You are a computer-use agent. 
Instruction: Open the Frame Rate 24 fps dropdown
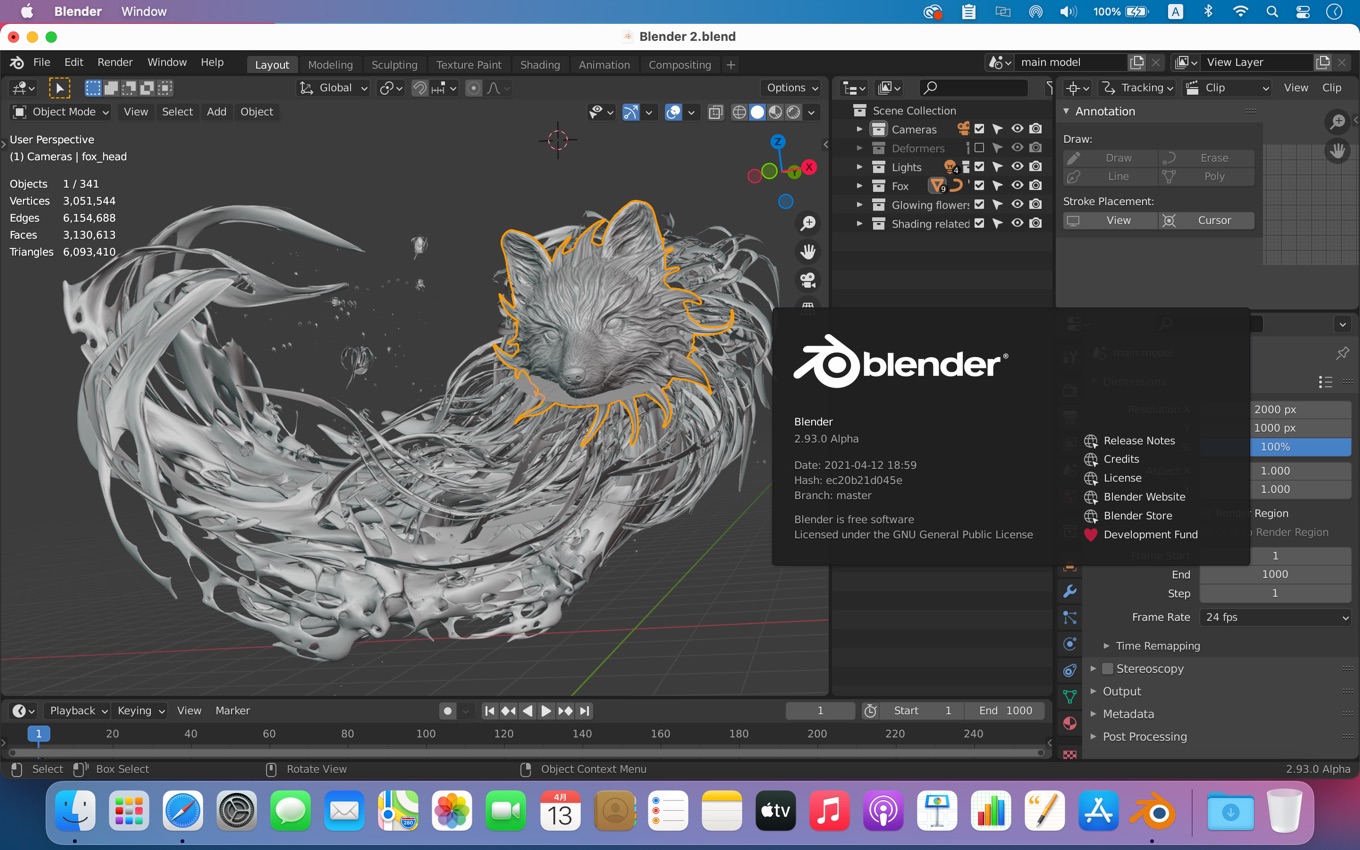[x=1275, y=618]
